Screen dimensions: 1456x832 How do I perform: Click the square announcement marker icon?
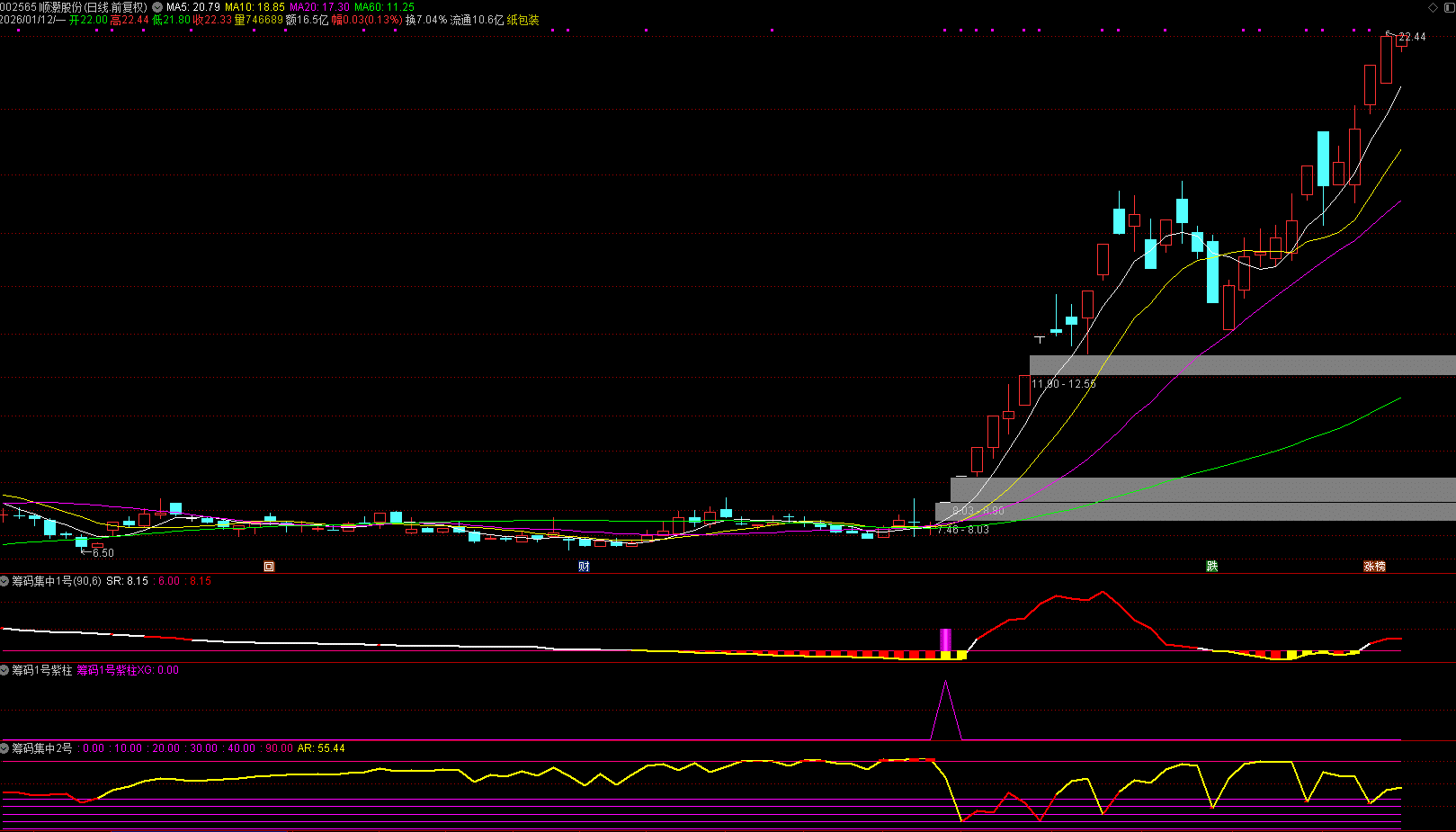pyautogui.click(x=268, y=567)
